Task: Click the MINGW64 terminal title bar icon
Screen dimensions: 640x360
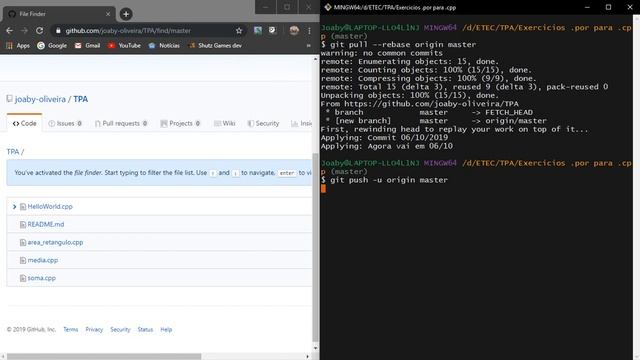Action: [x=328, y=7]
